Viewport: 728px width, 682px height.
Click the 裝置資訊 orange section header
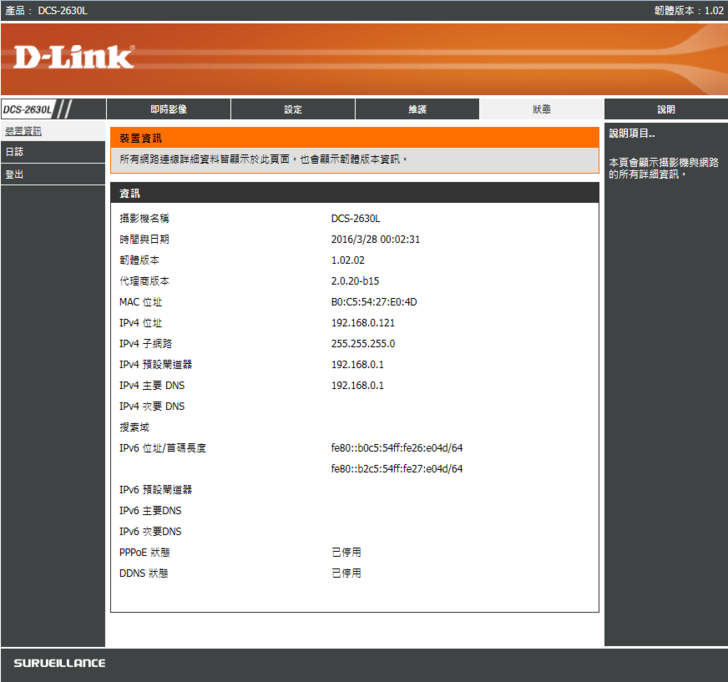click(354, 138)
